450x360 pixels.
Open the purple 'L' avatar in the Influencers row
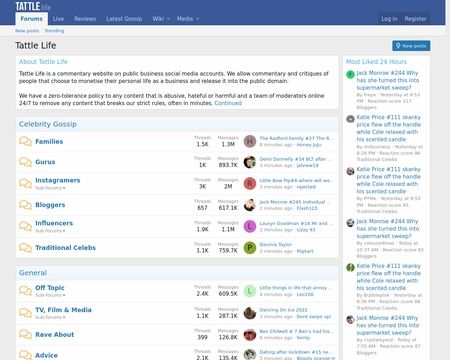pyautogui.click(x=250, y=226)
